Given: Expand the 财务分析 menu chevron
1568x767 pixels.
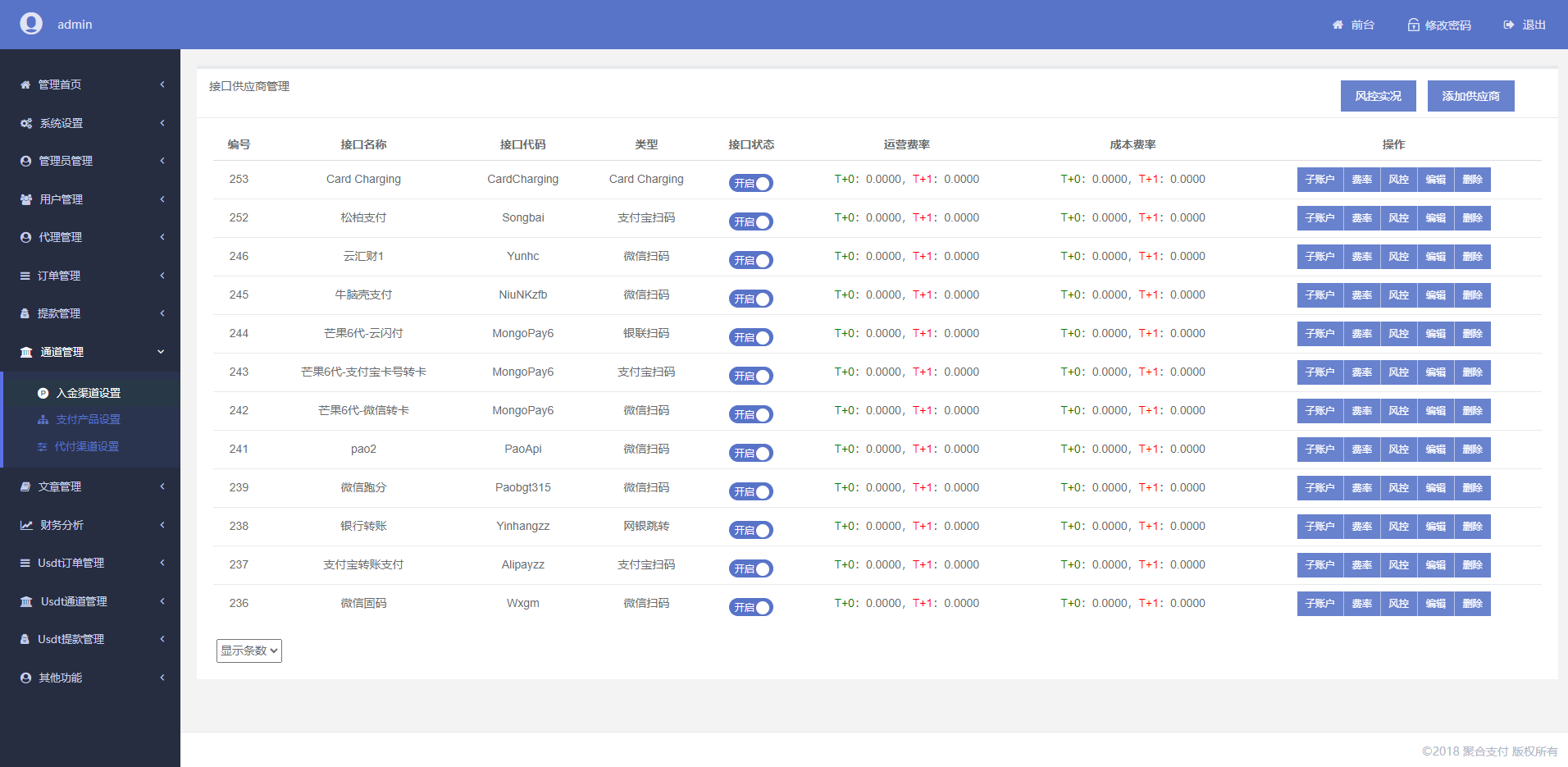Looking at the screenshot, I should click(162, 525).
